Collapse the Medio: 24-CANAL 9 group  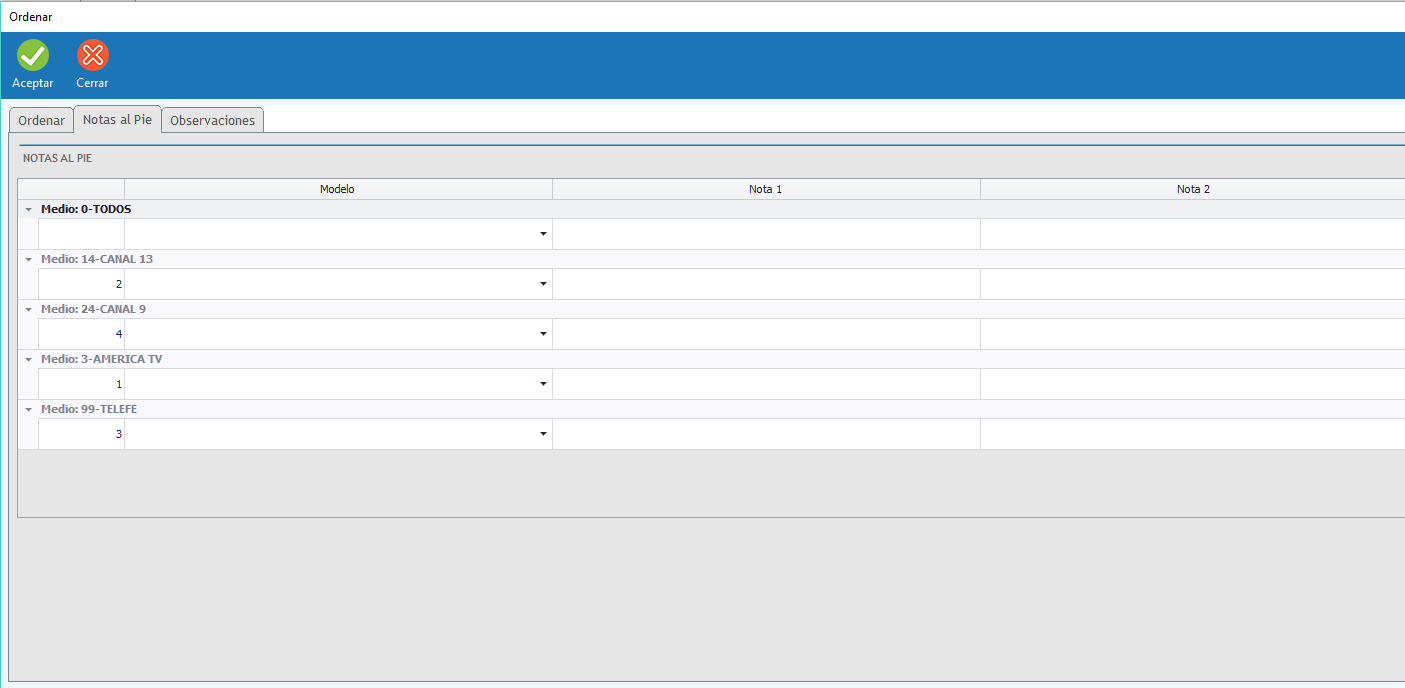point(29,310)
